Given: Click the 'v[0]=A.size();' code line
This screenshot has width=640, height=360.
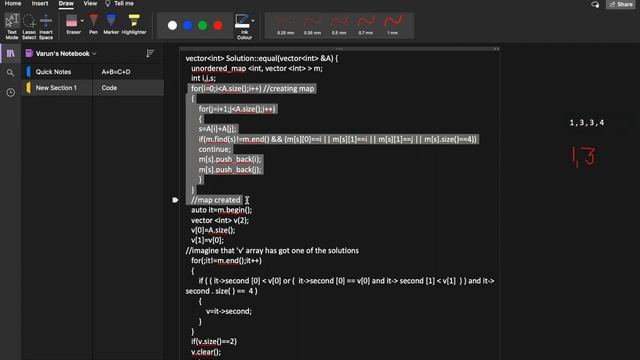Looking at the screenshot, I should click(x=213, y=230).
